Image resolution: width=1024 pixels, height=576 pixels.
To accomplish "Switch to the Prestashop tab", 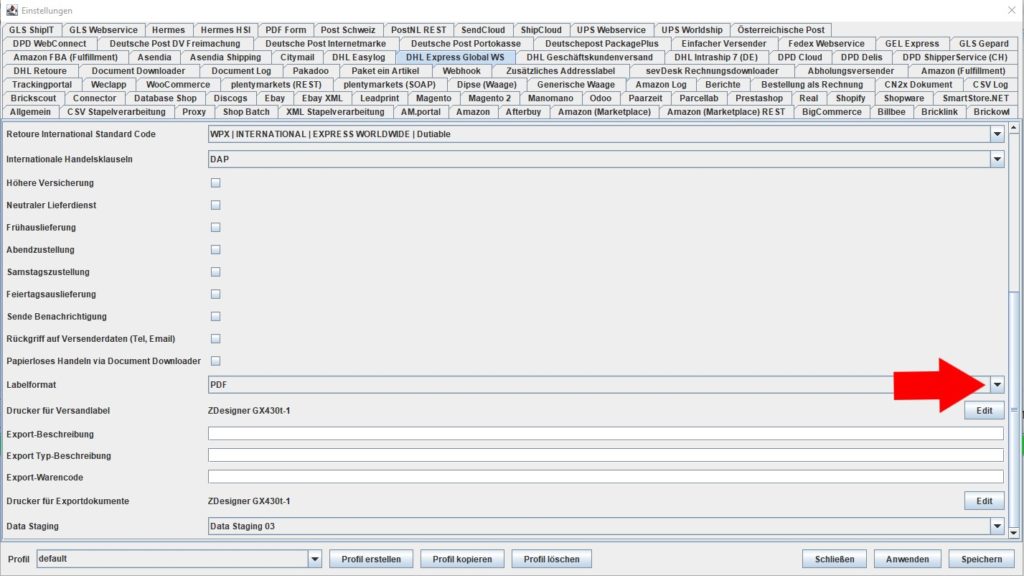I will 759,98.
